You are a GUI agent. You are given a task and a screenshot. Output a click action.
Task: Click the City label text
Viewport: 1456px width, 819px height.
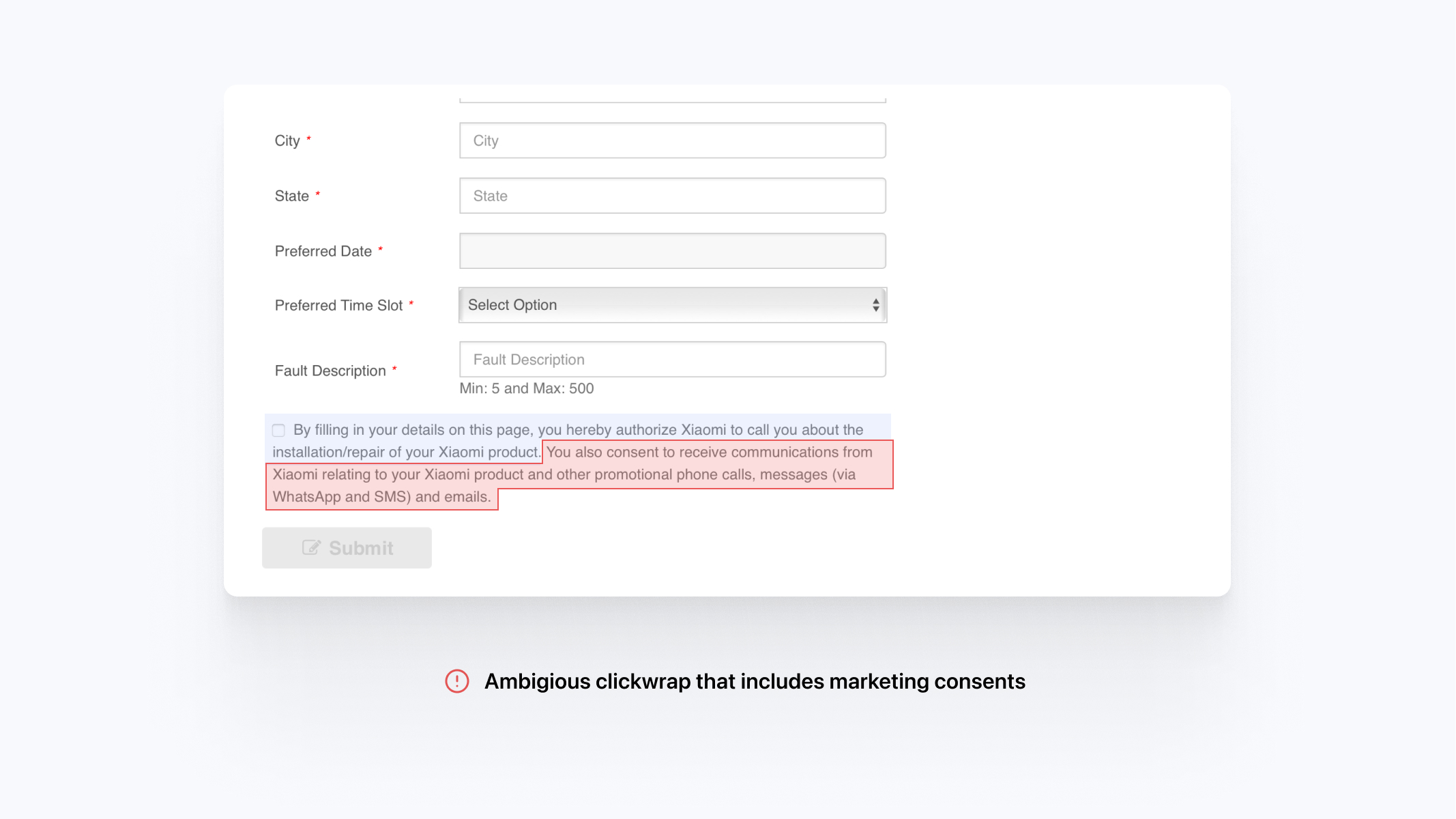click(287, 140)
